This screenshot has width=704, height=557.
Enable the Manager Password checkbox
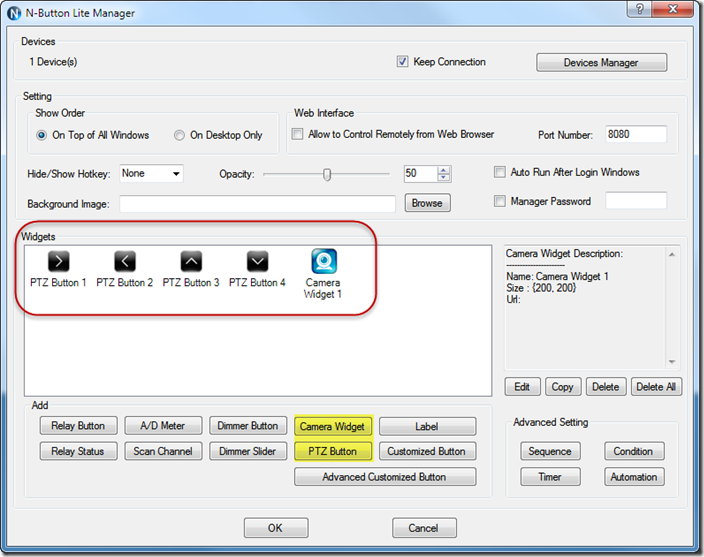tap(500, 201)
